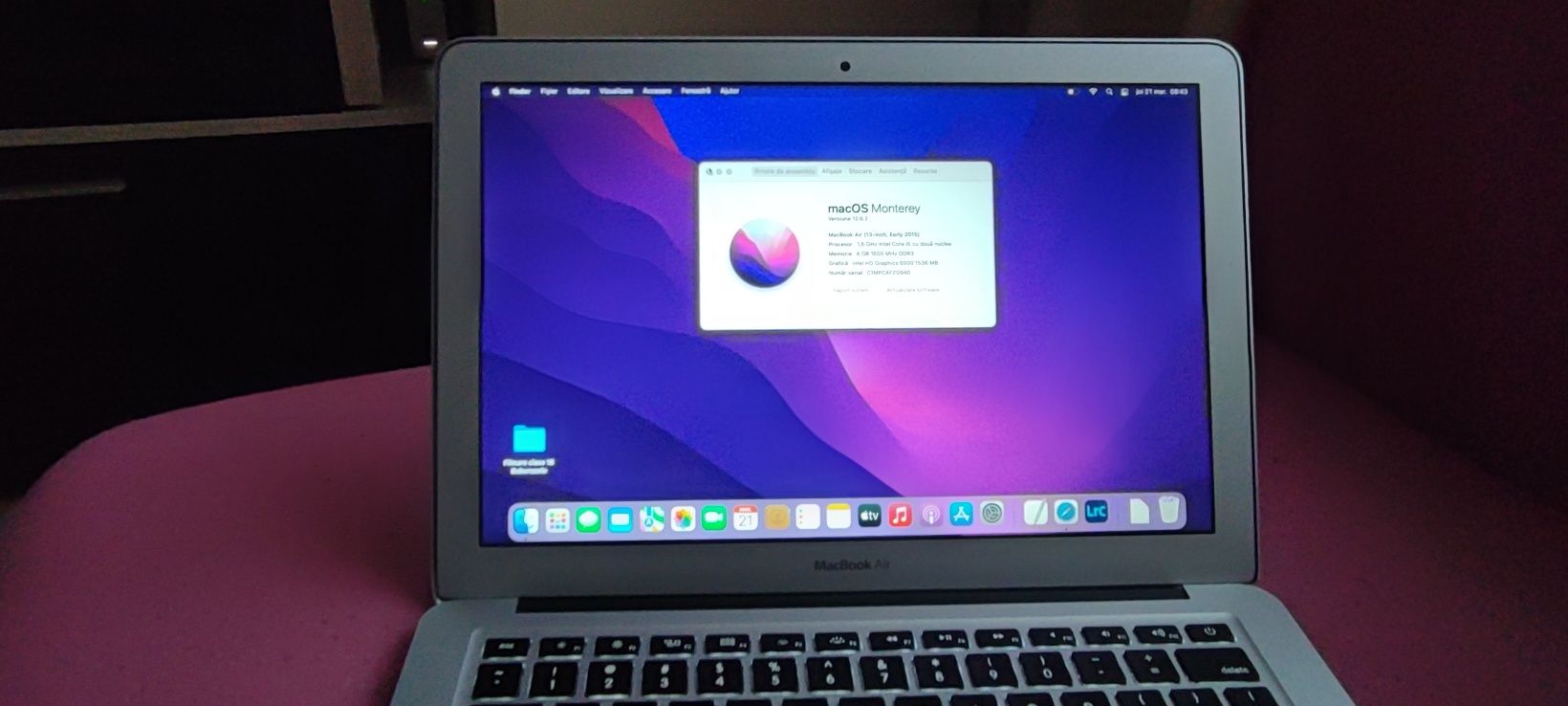This screenshot has width=1568, height=706.
Task: Switch to the Asistență tab
Action: pos(892,171)
